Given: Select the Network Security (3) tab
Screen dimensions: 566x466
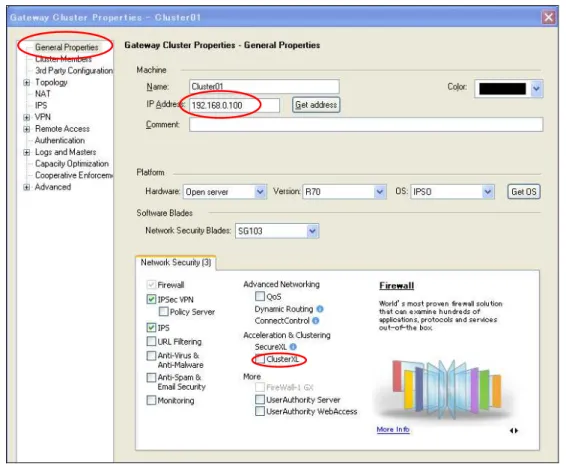Looking at the screenshot, I should click(176, 262).
